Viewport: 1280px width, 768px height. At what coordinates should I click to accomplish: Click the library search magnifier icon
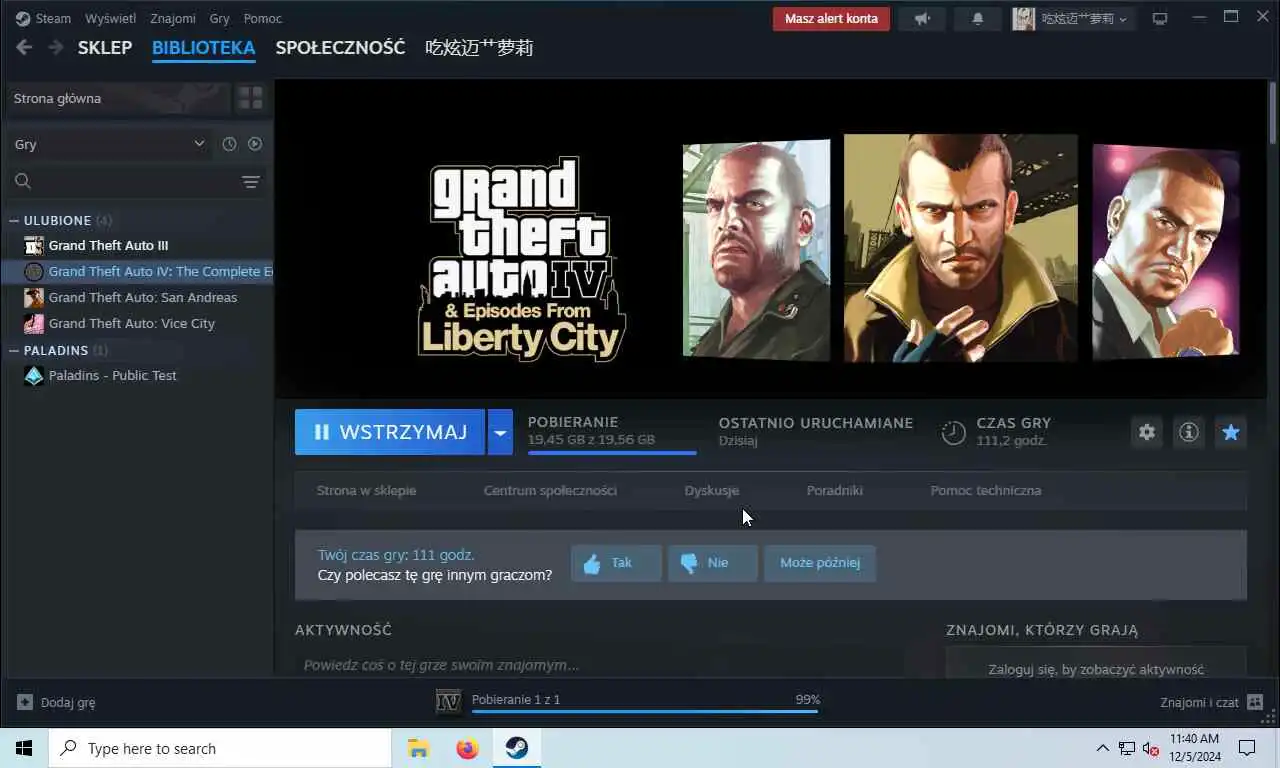coord(23,181)
